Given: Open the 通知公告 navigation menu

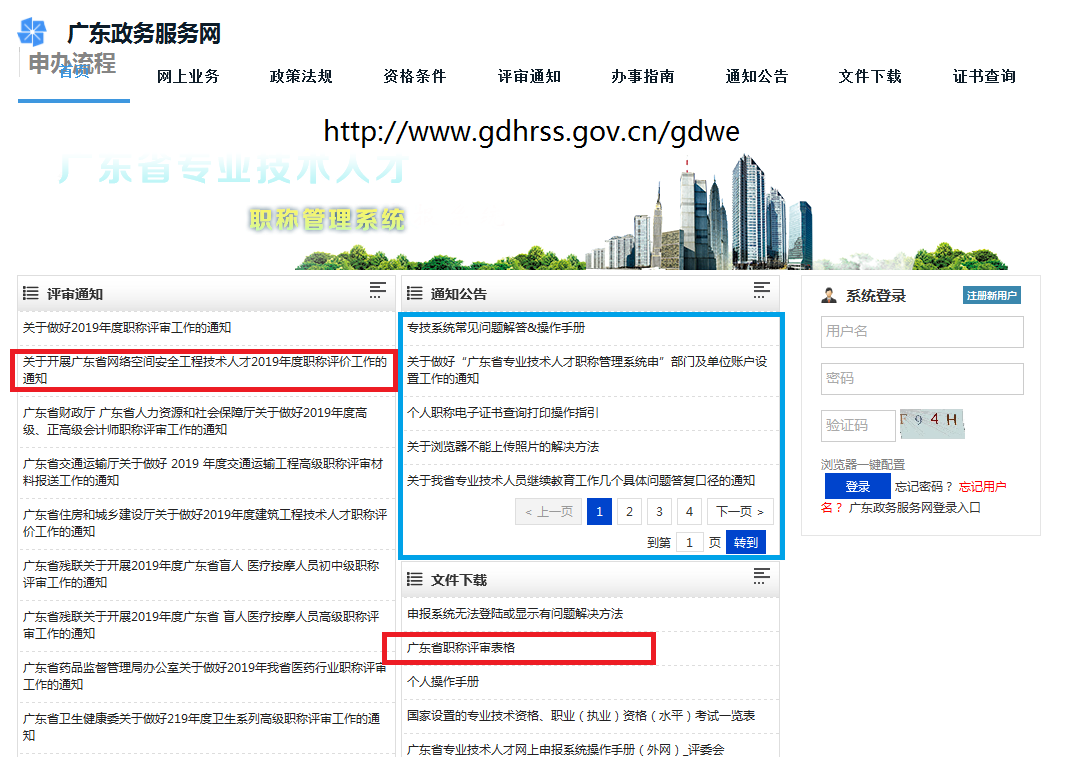Looking at the screenshot, I should click(x=757, y=76).
